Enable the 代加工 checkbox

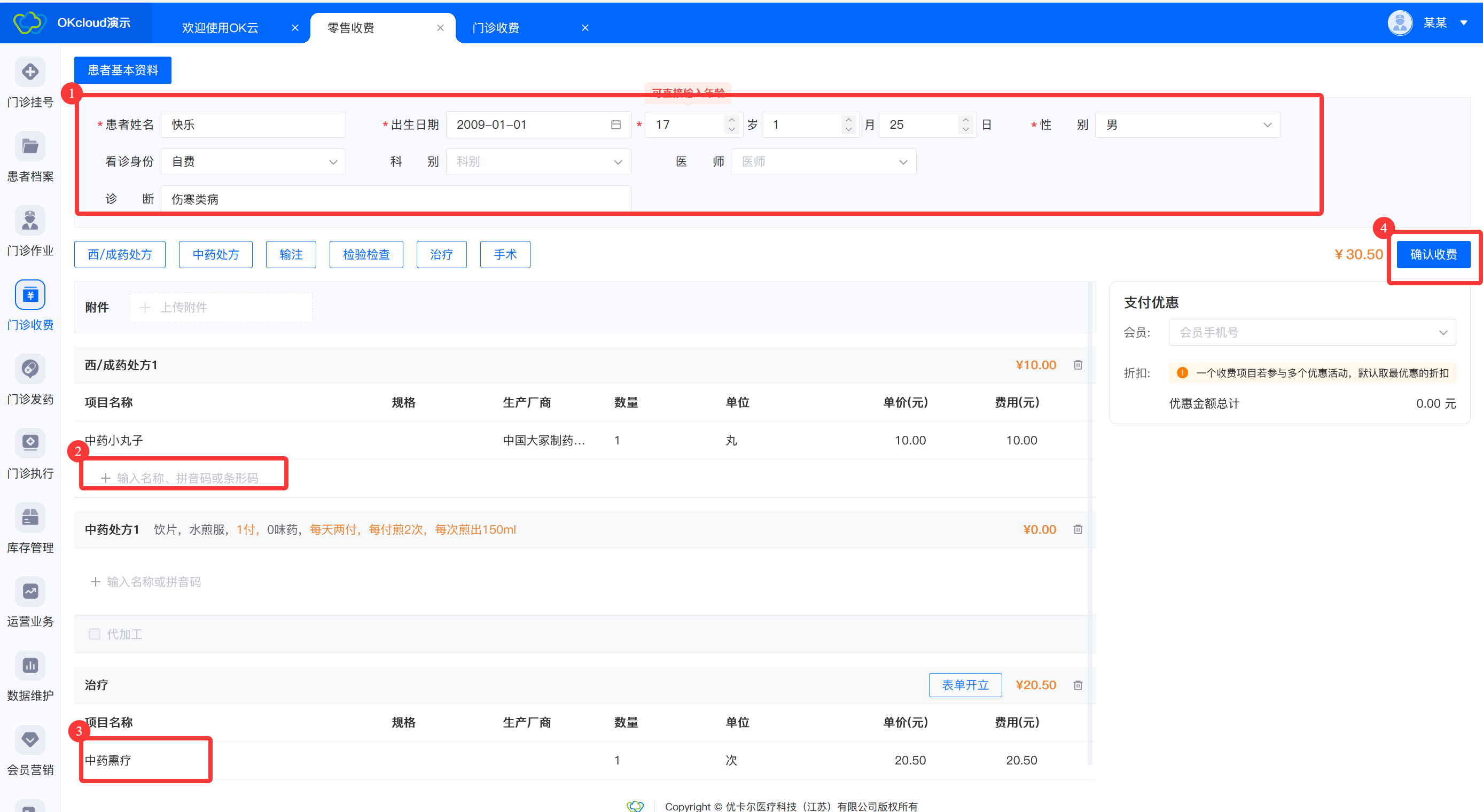click(95, 634)
